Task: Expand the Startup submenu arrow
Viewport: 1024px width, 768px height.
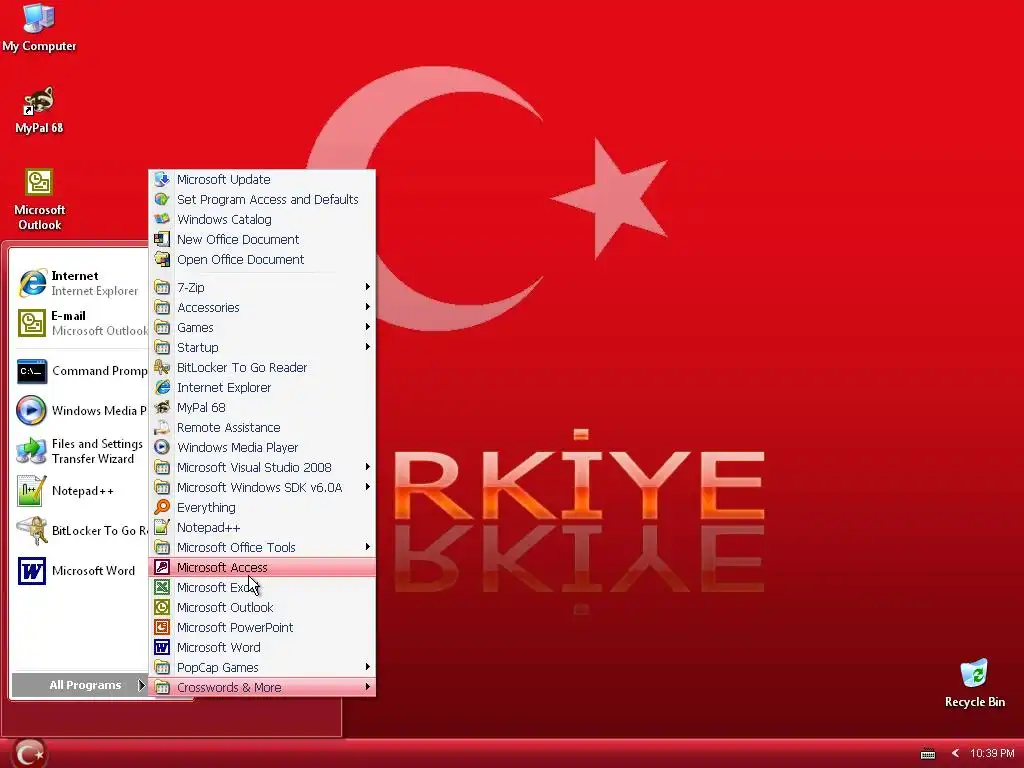Action: click(368, 347)
